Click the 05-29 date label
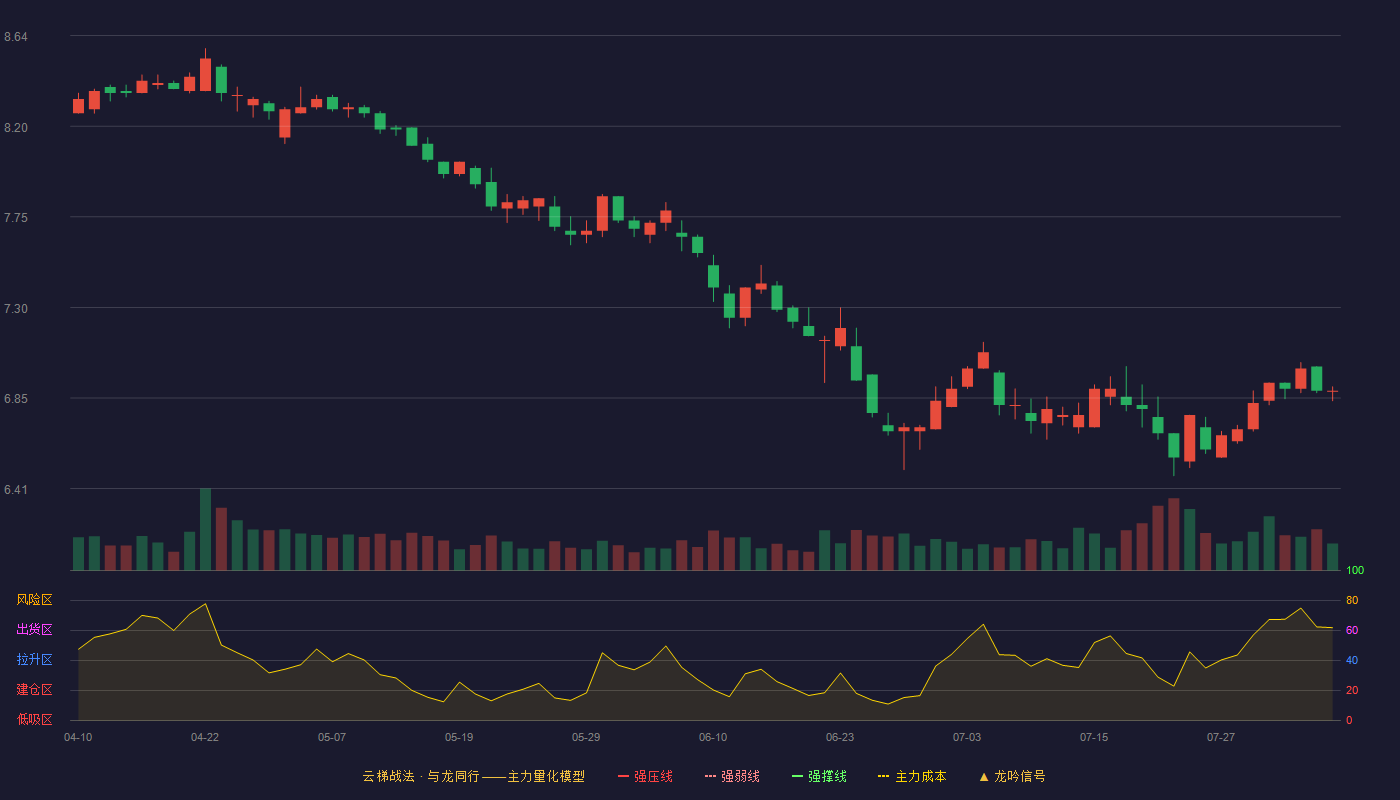This screenshot has width=1400, height=800. point(586,737)
